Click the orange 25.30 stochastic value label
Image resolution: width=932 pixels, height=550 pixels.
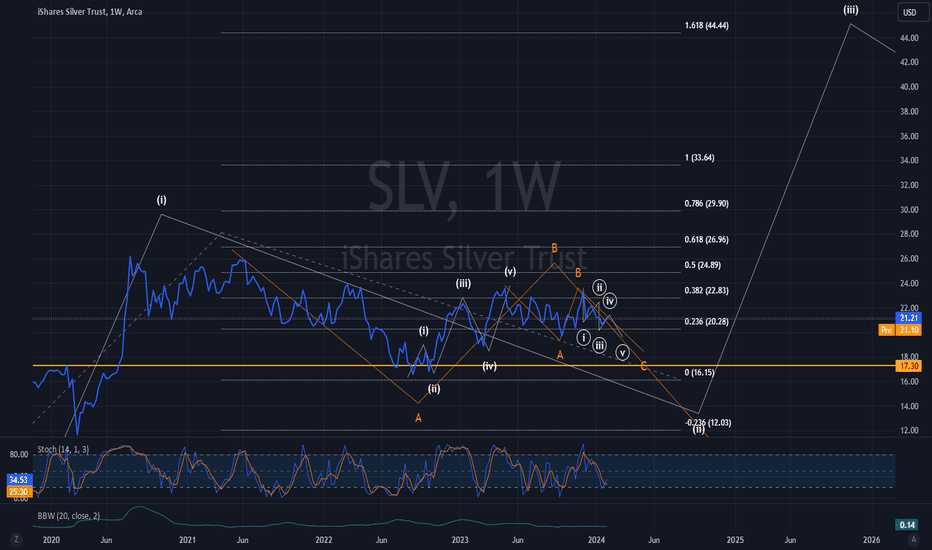[x=18, y=492]
